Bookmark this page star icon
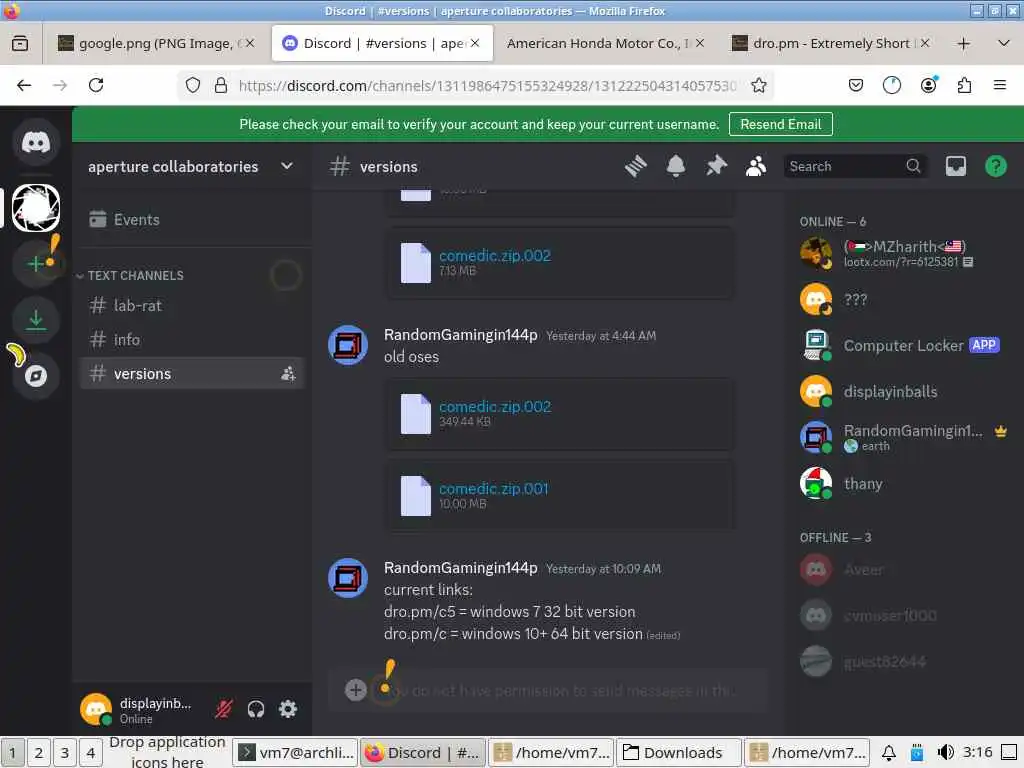1024x768 pixels. [x=758, y=86]
